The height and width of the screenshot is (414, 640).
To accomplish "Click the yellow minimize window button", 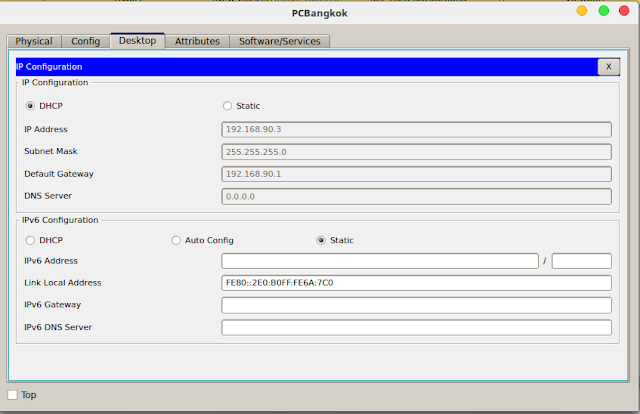I will coord(582,11).
